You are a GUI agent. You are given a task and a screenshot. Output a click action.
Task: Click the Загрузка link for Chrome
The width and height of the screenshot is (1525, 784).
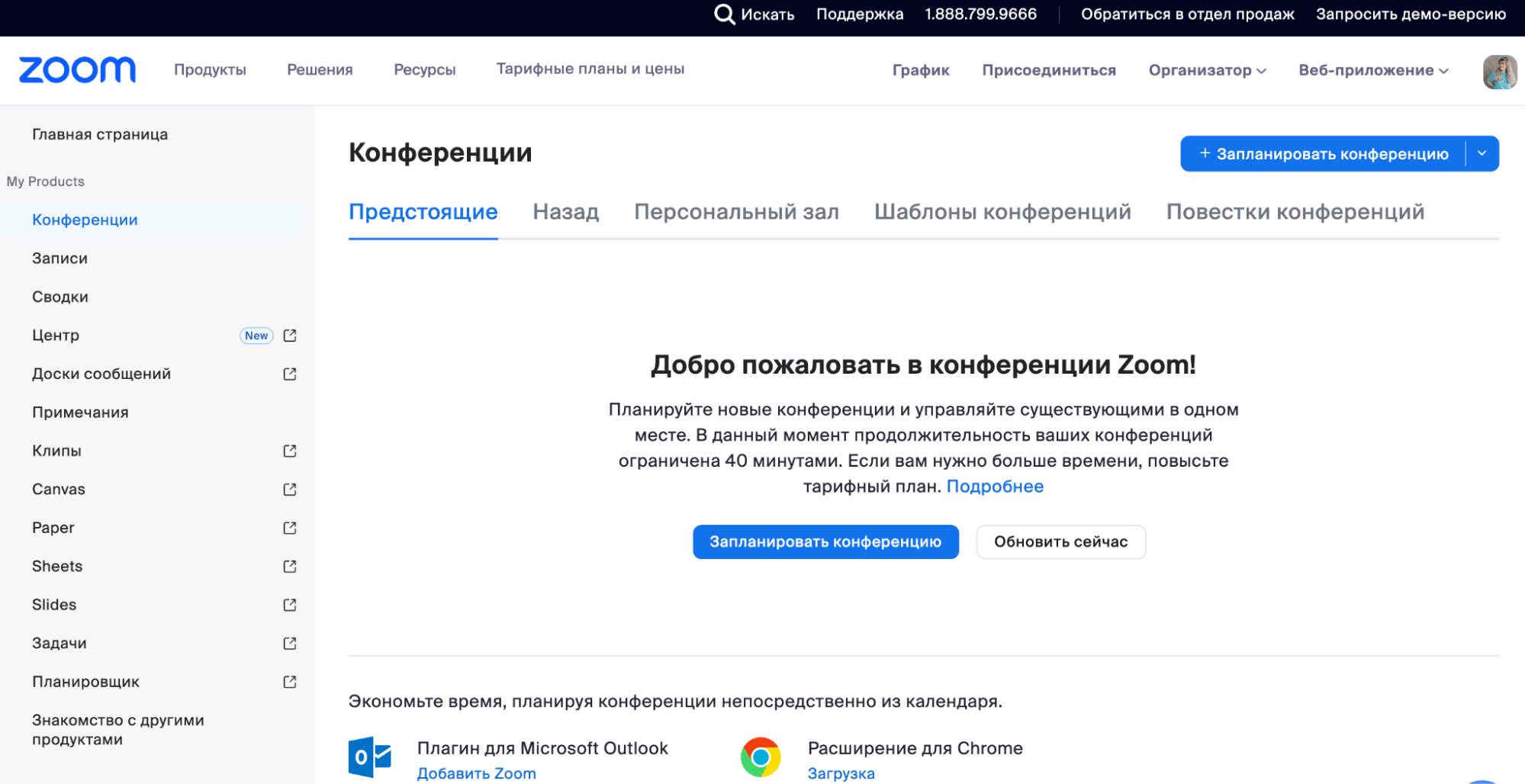[x=841, y=773]
